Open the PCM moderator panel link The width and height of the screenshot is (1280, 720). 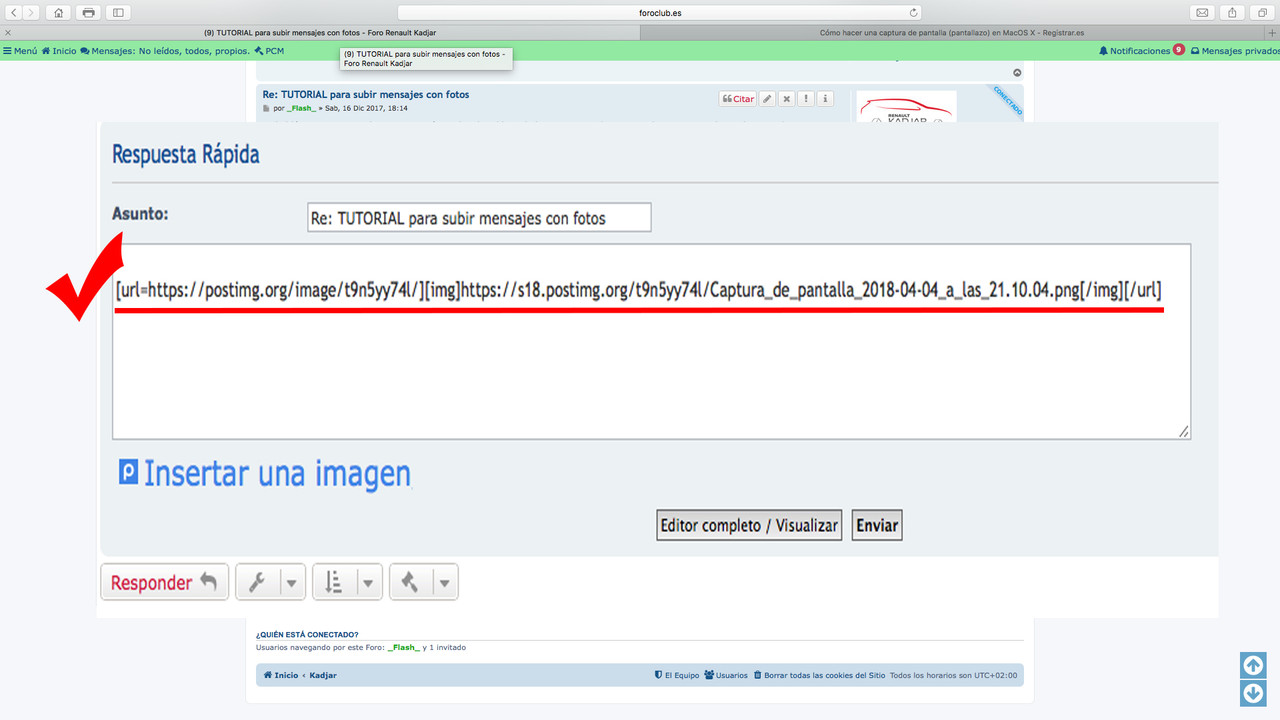pos(270,51)
